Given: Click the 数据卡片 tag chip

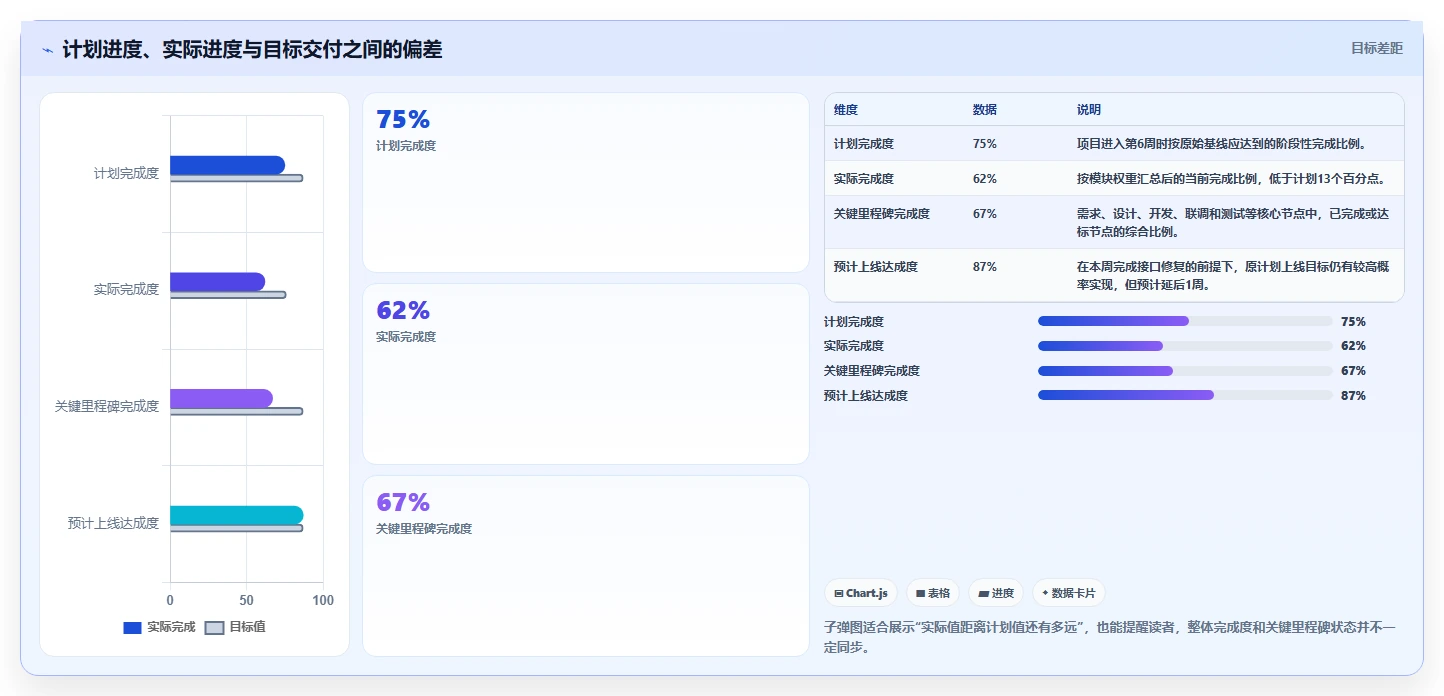Looking at the screenshot, I should pyautogui.click(x=1069, y=593).
